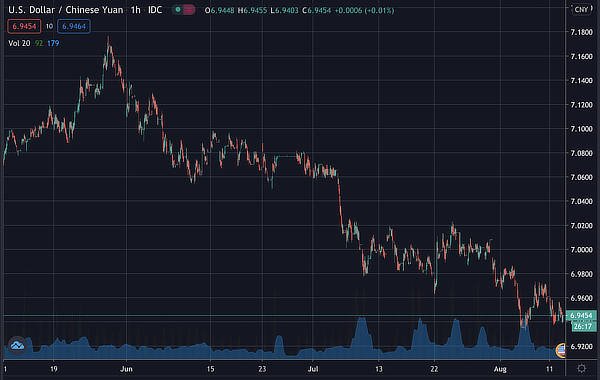The width and height of the screenshot is (600, 380).
Task: Click the 7.1200 price axis label
Action: point(581,104)
